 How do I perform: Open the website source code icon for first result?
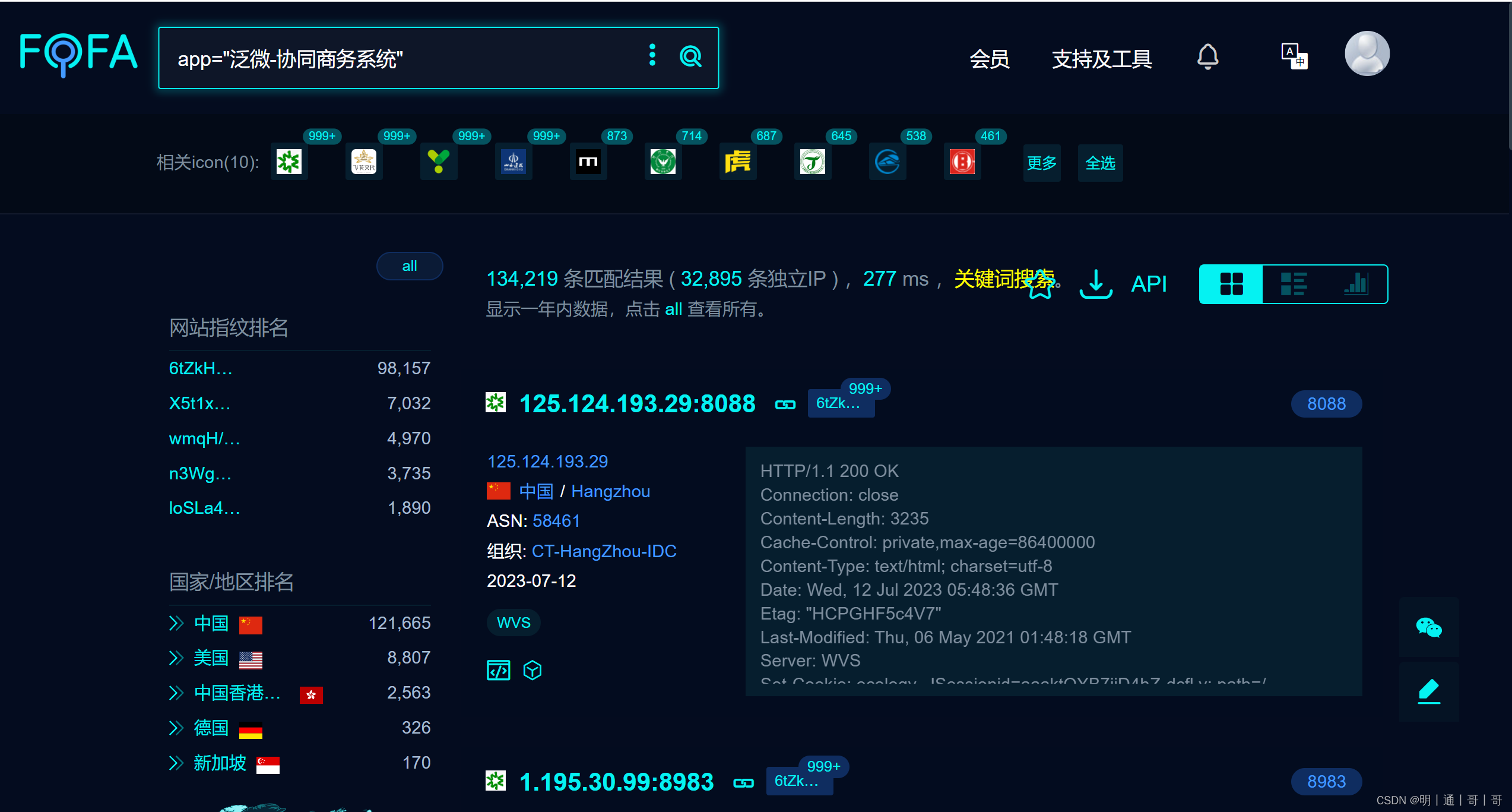tap(498, 669)
